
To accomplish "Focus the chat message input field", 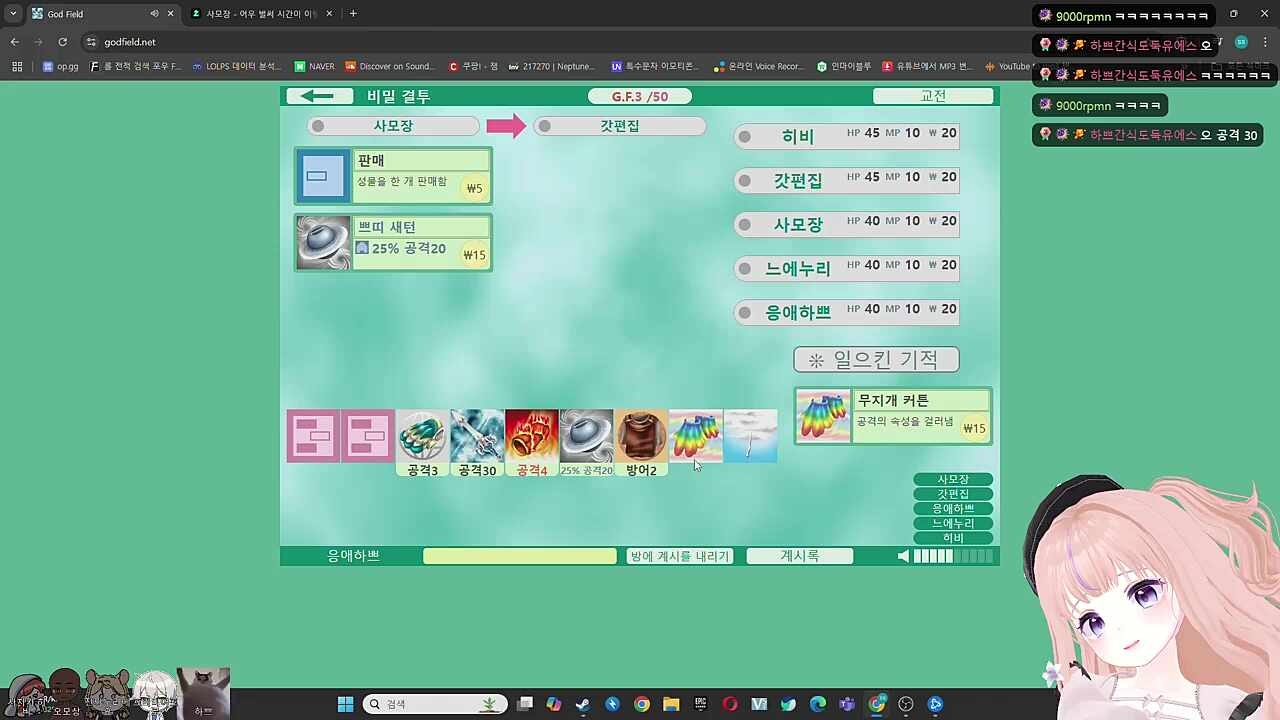I will [x=520, y=556].
